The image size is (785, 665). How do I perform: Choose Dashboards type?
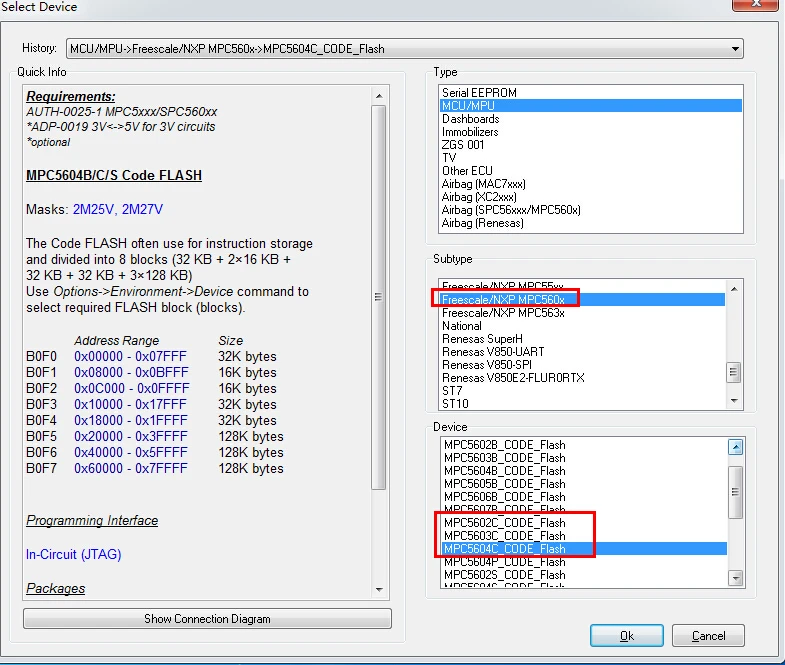point(591,119)
